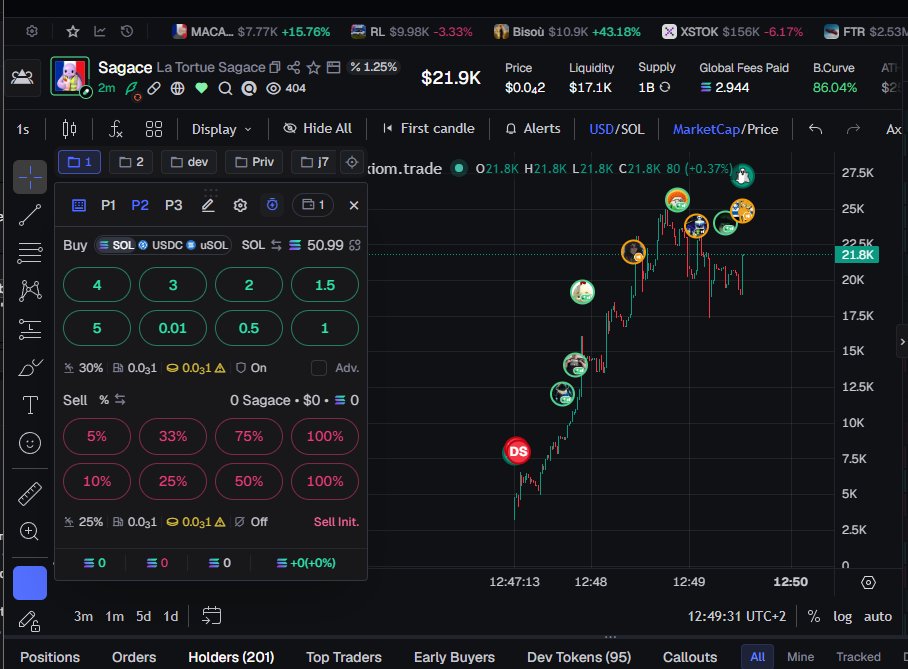908x669 pixels.
Task: Select the crosshair cursor tool
Action: pos(30,177)
